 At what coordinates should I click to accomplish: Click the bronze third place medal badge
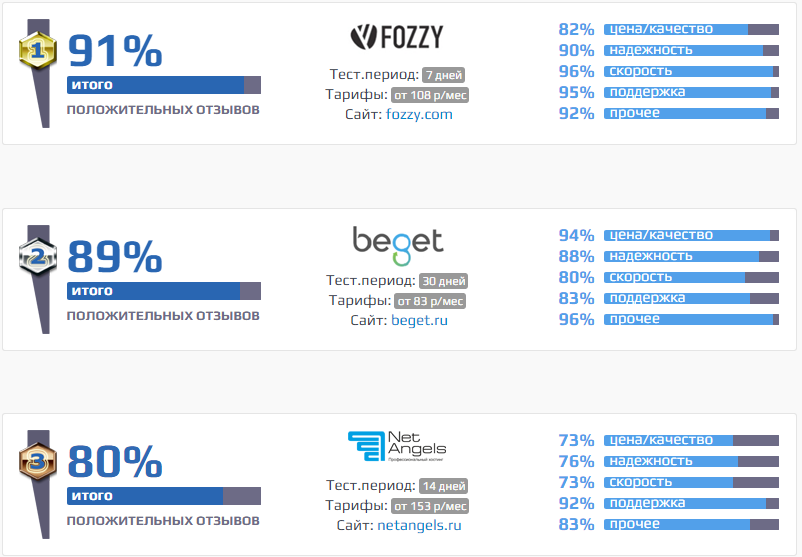pyautogui.click(x=37, y=461)
